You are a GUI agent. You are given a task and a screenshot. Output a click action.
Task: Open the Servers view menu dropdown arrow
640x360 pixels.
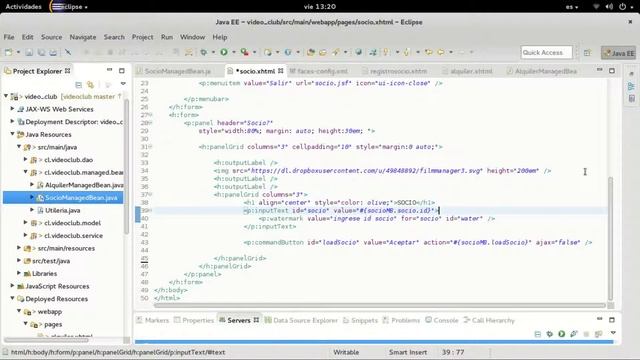(613, 333)
